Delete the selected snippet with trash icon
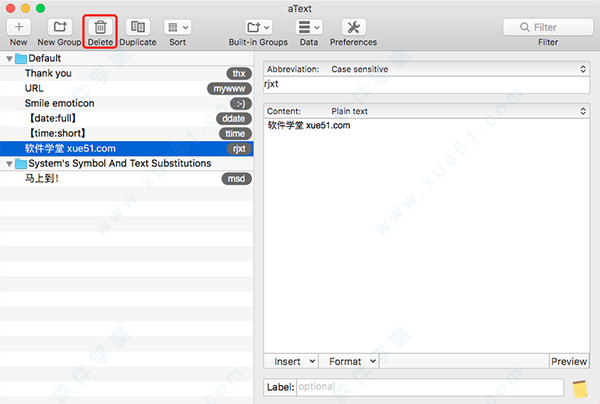The image size is (600, 404). (x=100, y=27)
